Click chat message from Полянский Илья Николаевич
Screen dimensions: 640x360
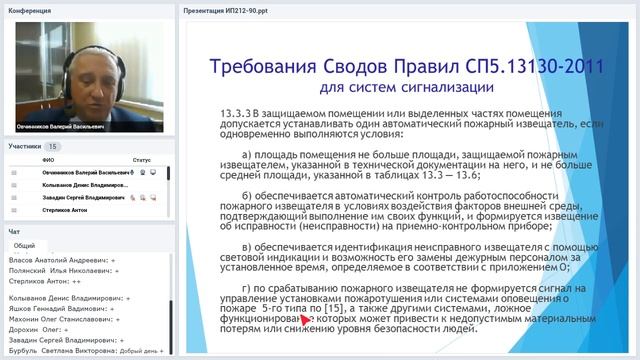click(64, 271)
